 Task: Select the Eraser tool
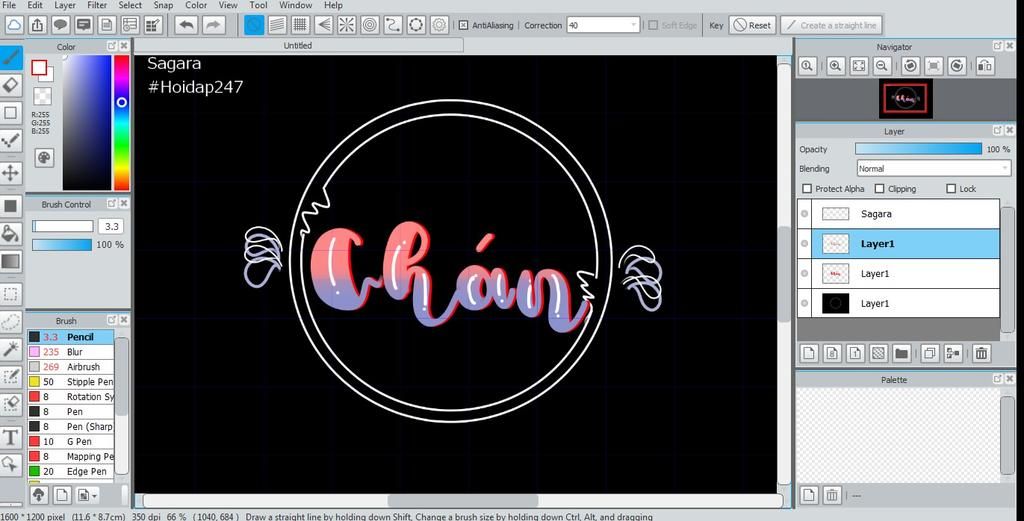(10, 85)
